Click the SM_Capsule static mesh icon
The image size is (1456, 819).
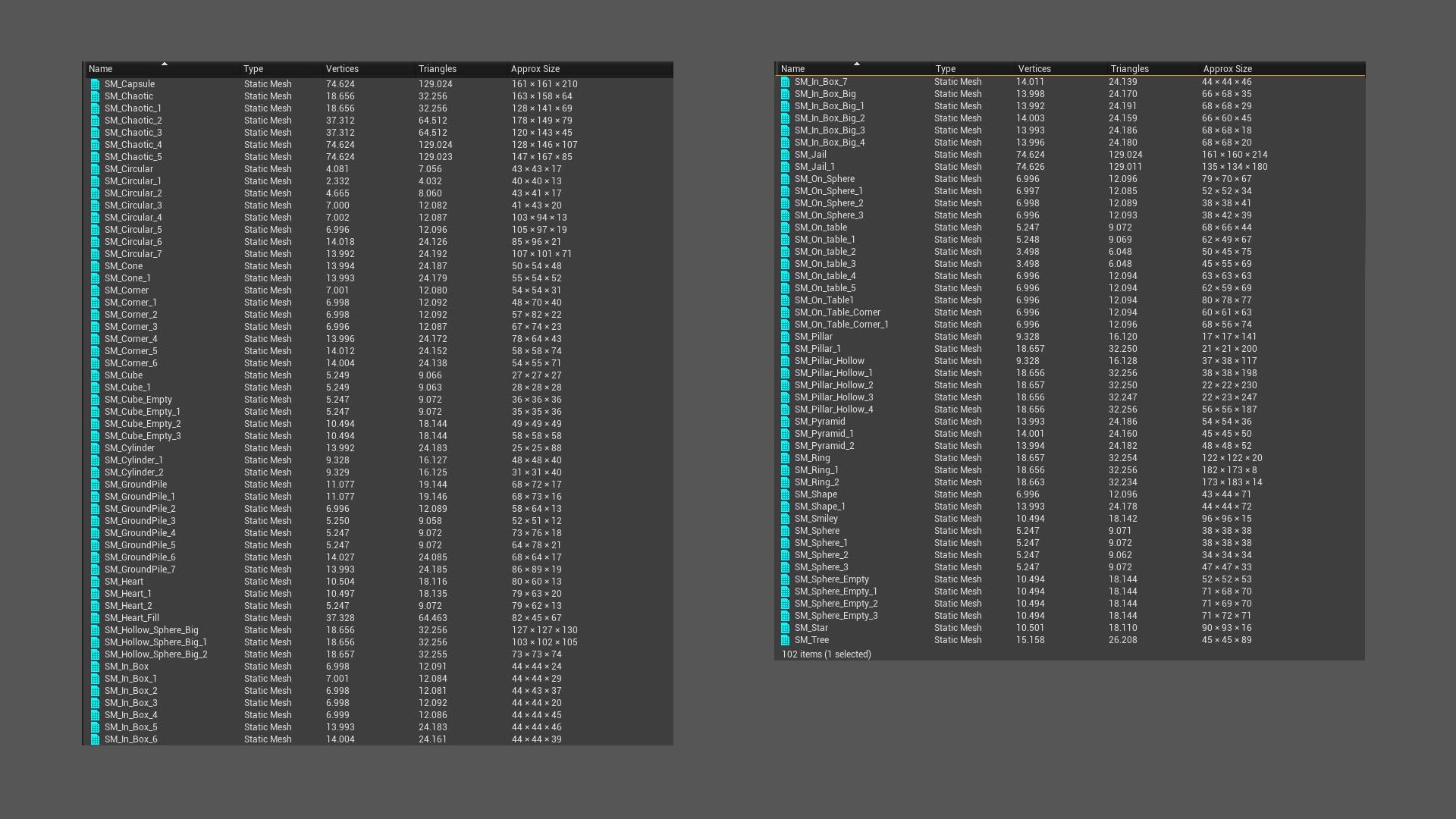tap(96, 84)
